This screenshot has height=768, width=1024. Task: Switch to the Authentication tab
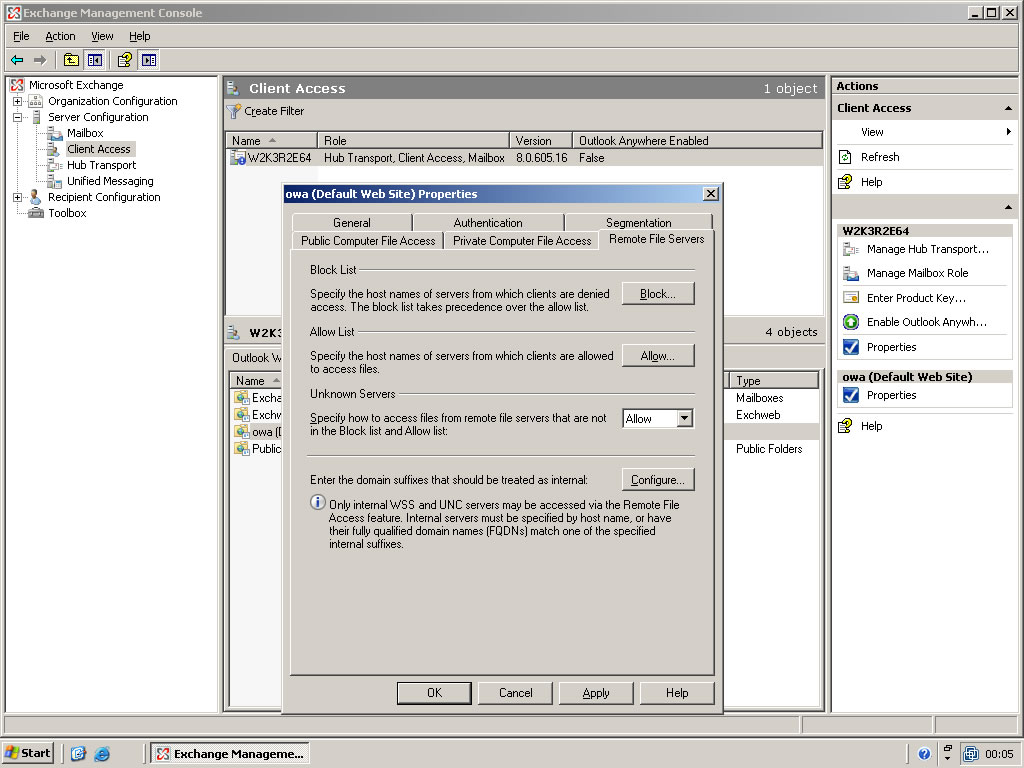tap(487, 223)
